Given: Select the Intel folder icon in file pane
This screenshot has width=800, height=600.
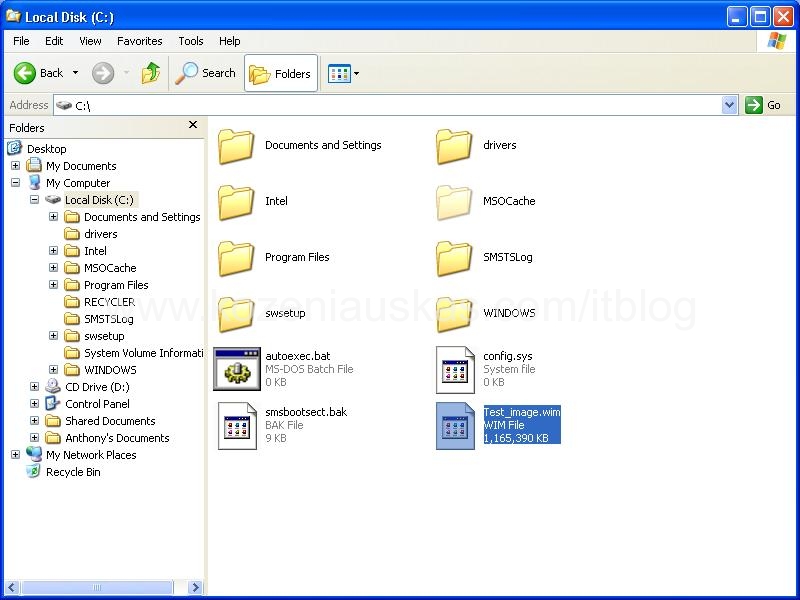Looking at the screenshot, I should coord(236,202).
